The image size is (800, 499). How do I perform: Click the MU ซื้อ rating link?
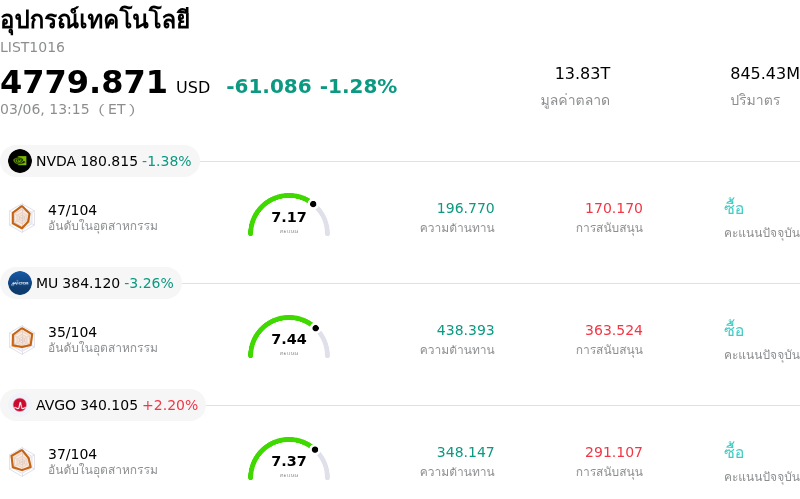[734, 330]
